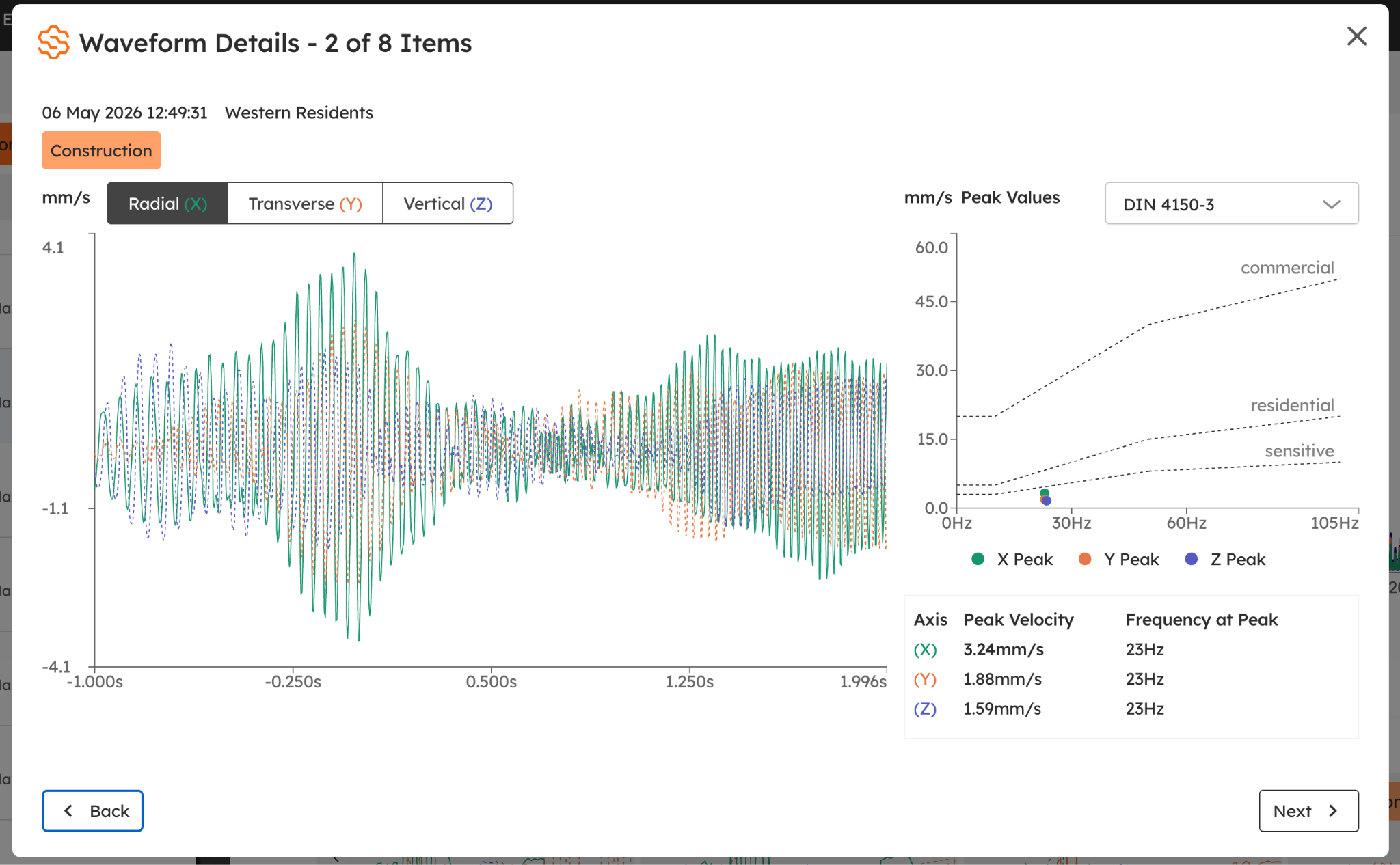Screen dimensions: 1400x865
Task: Click the dropdown chevron arrow beside DIN 4150-3
Action: (x=1331, y=204)
